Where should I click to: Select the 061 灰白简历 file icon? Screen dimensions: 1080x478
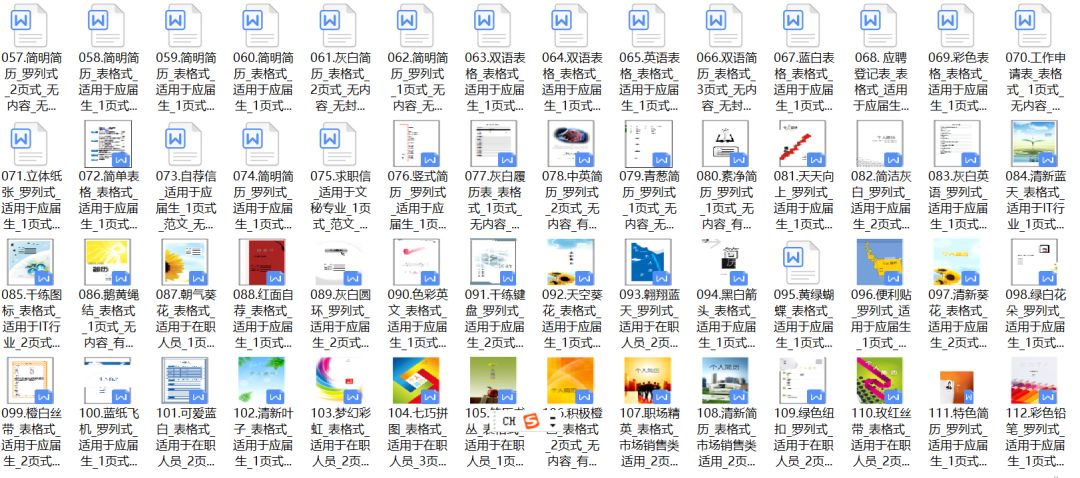point(339,25)
